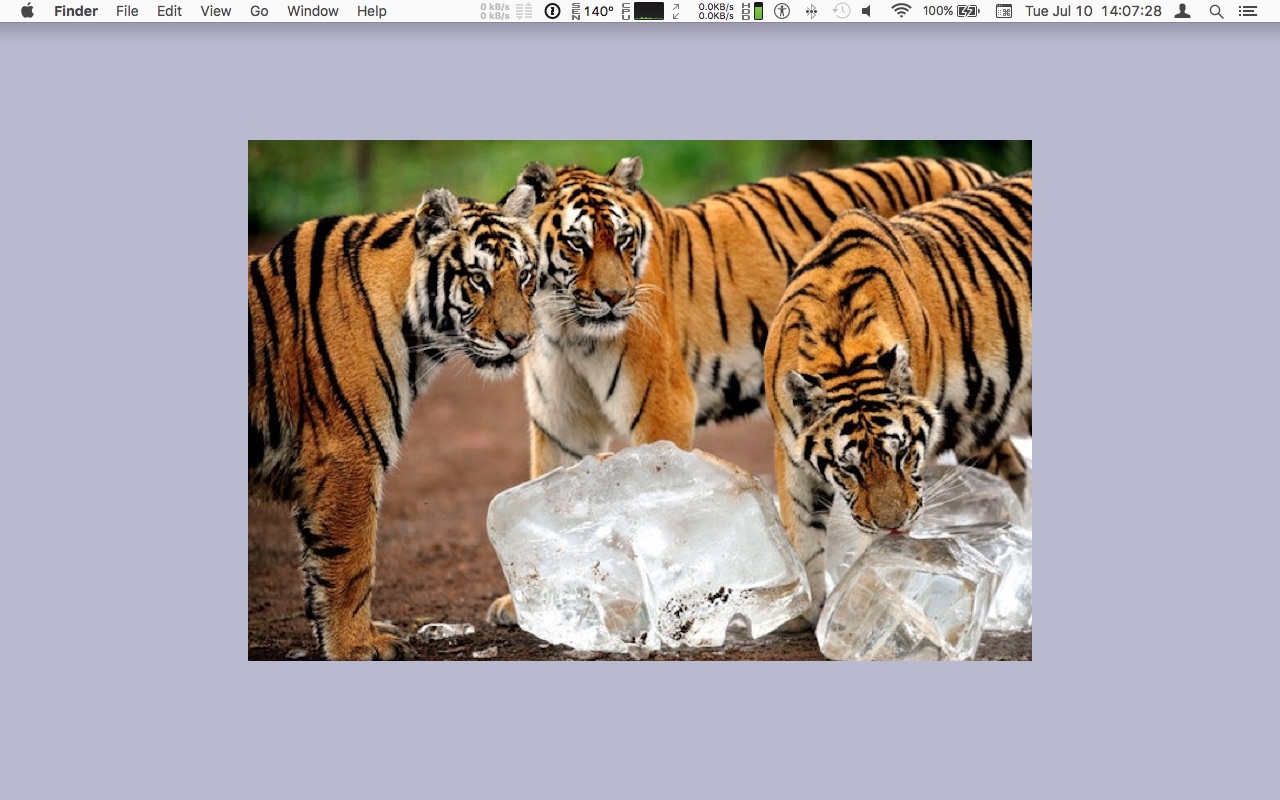Open the Notification Center
1280x800 pixels.
coord(1247,11)
